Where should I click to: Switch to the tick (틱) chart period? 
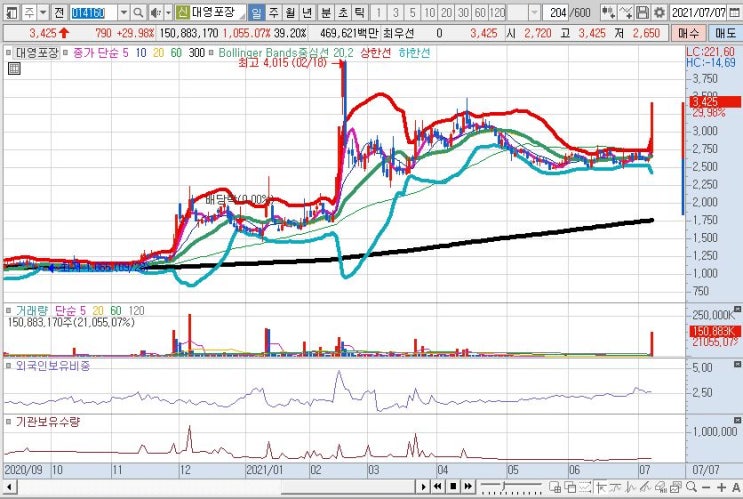pyautogui.click(x=360, y=12)
